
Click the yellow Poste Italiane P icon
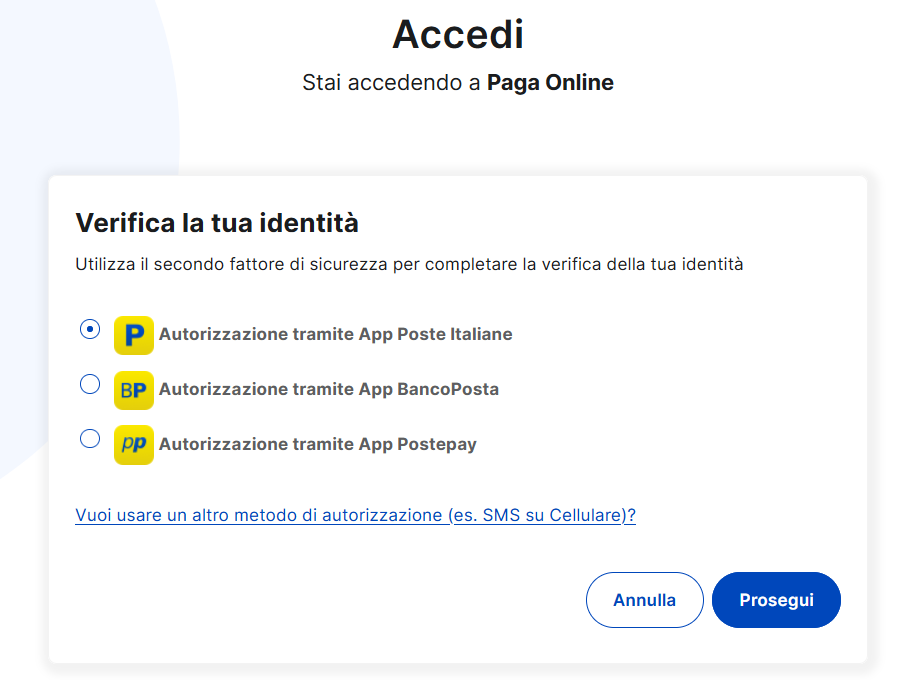click(x=134, y=335)
